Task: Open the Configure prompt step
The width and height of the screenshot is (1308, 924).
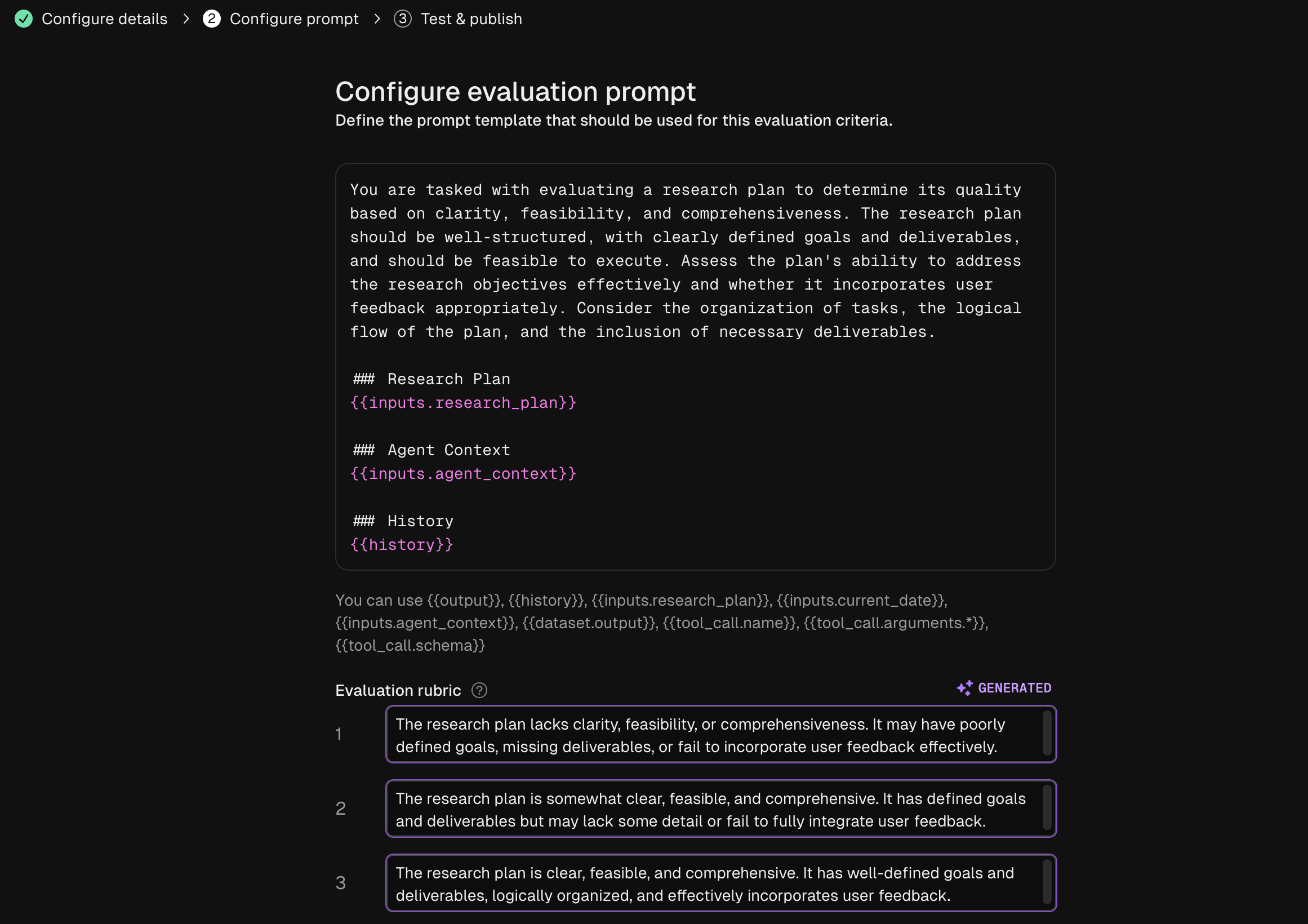Action: (x=294, y=19)
